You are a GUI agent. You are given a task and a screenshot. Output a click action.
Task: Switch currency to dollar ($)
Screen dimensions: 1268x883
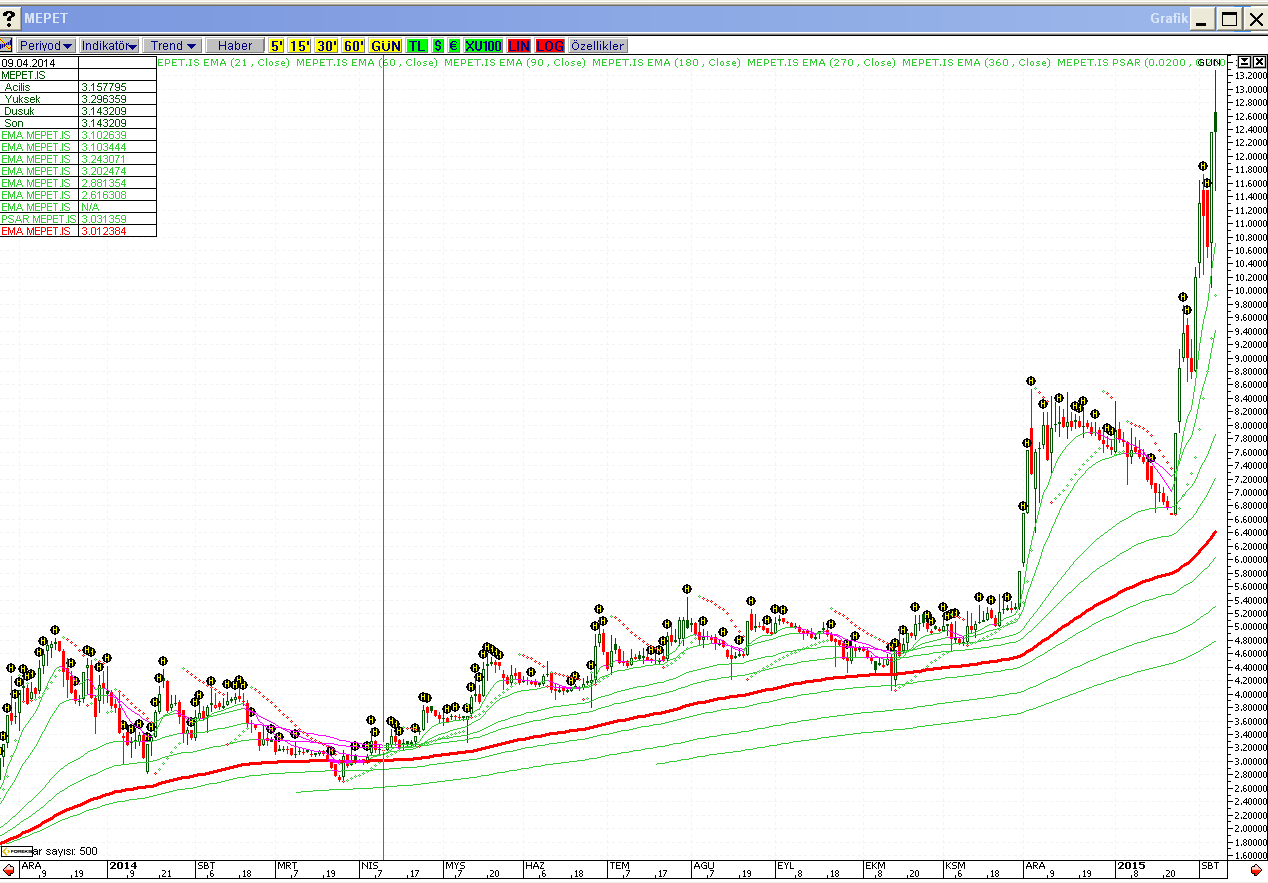click(438, 46)
